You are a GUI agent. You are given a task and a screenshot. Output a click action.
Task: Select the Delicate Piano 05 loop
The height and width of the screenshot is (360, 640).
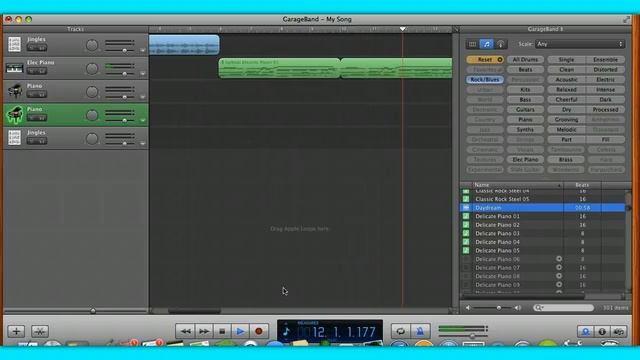pyautogui.click(x=543, y=251)
